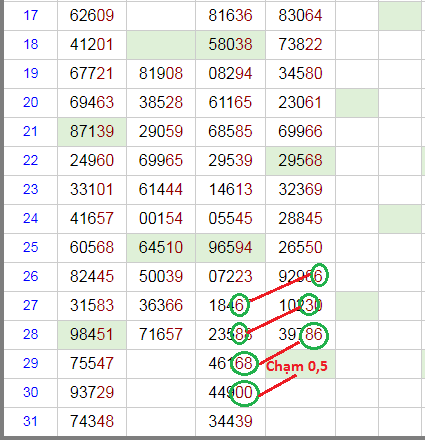The image size is (425, 440).
Task: Click cell containing 33101
Action: pos(92,189)
